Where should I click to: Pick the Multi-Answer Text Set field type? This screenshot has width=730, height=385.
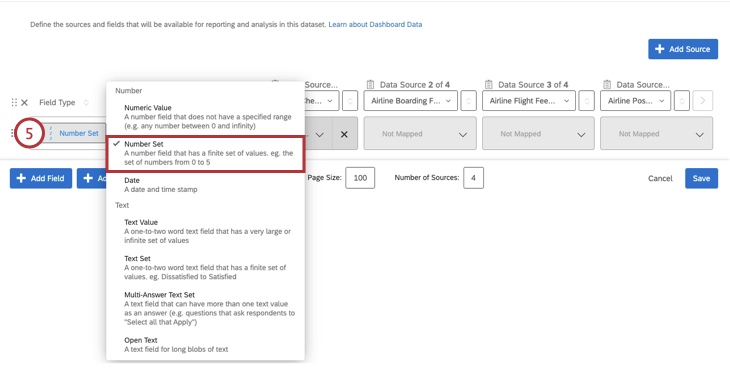[205, 308]
